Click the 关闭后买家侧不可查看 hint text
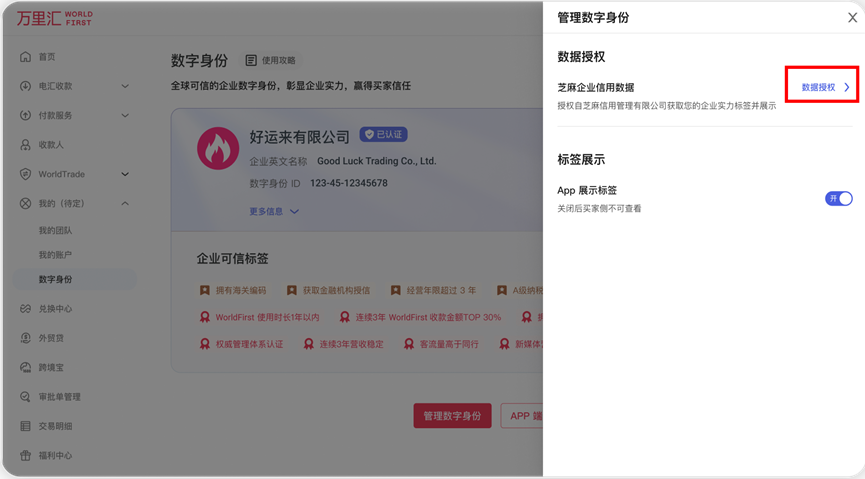The image size is (865, 479). (599, 209)
